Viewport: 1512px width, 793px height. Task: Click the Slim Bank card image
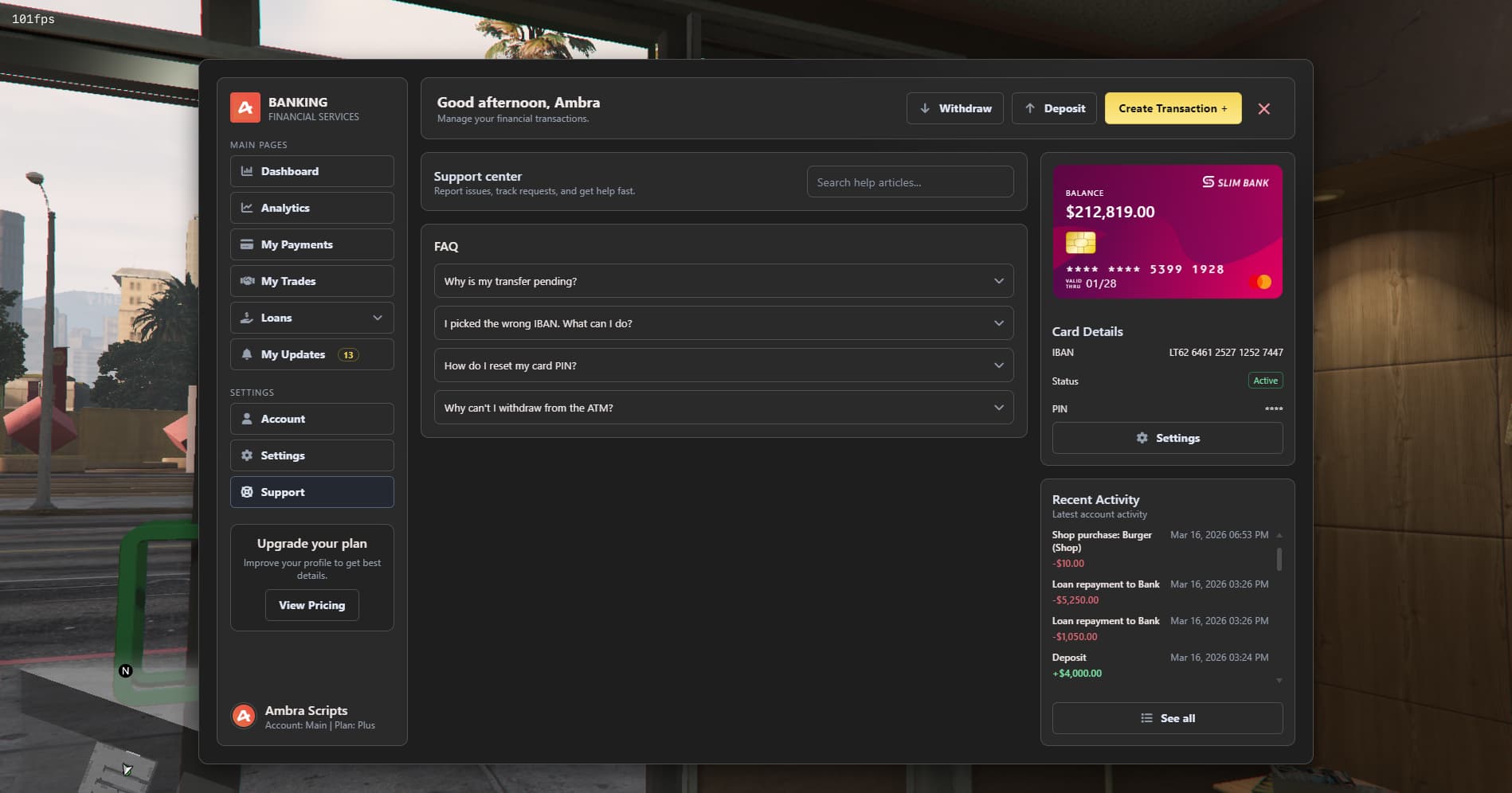(1167, 232)
